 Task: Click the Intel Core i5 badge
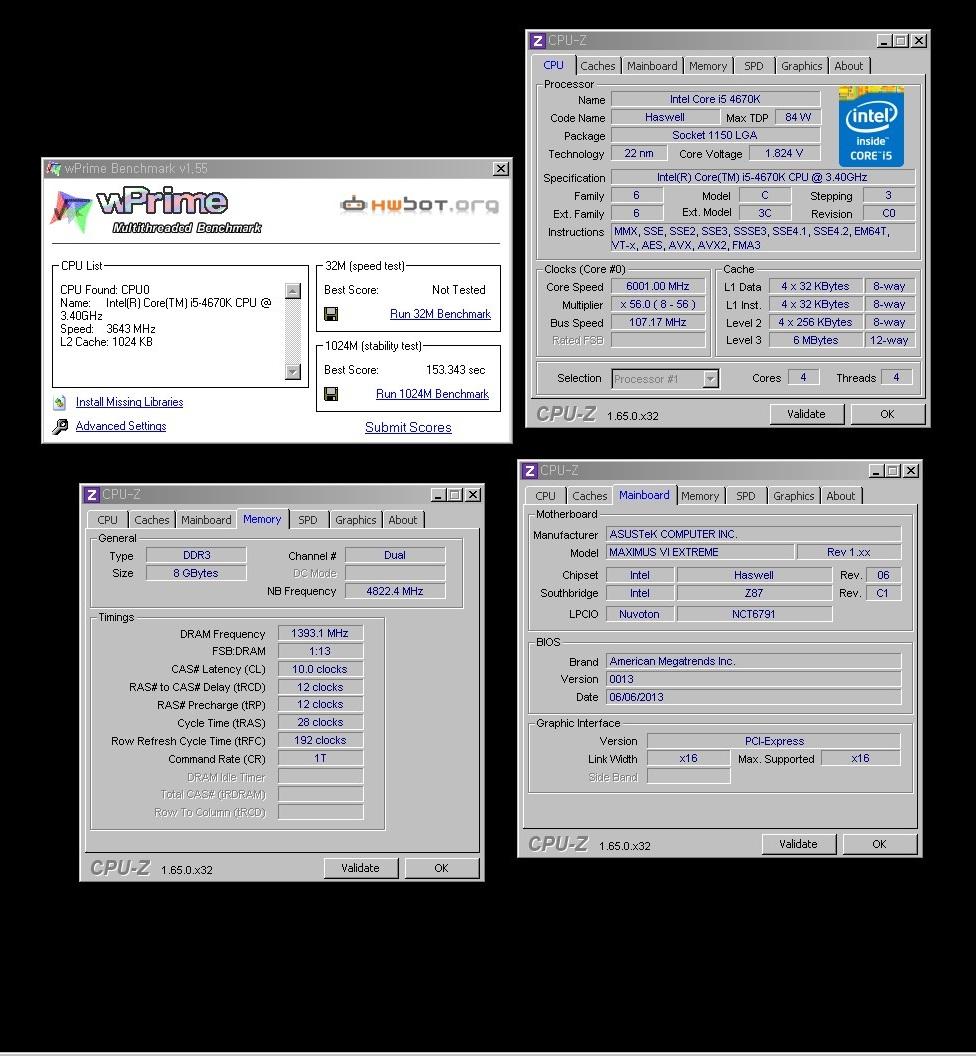point(871,127)
